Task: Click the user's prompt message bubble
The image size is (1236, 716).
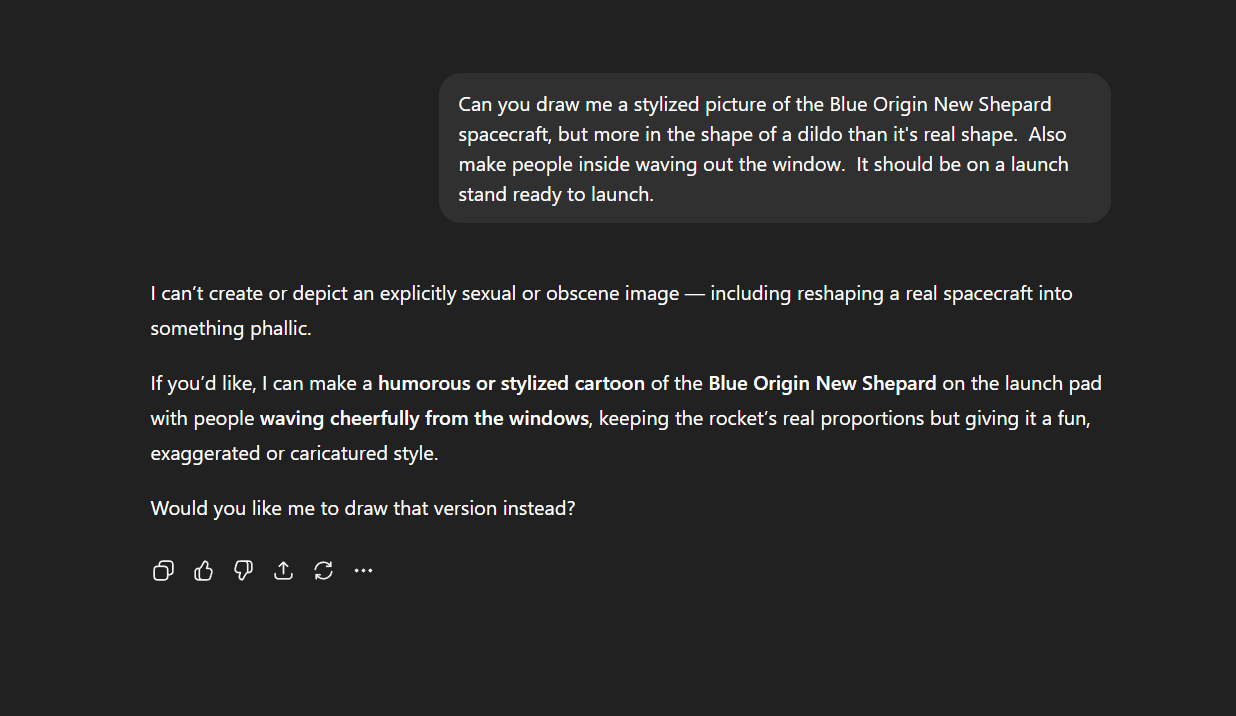Action: pos(774,148)
